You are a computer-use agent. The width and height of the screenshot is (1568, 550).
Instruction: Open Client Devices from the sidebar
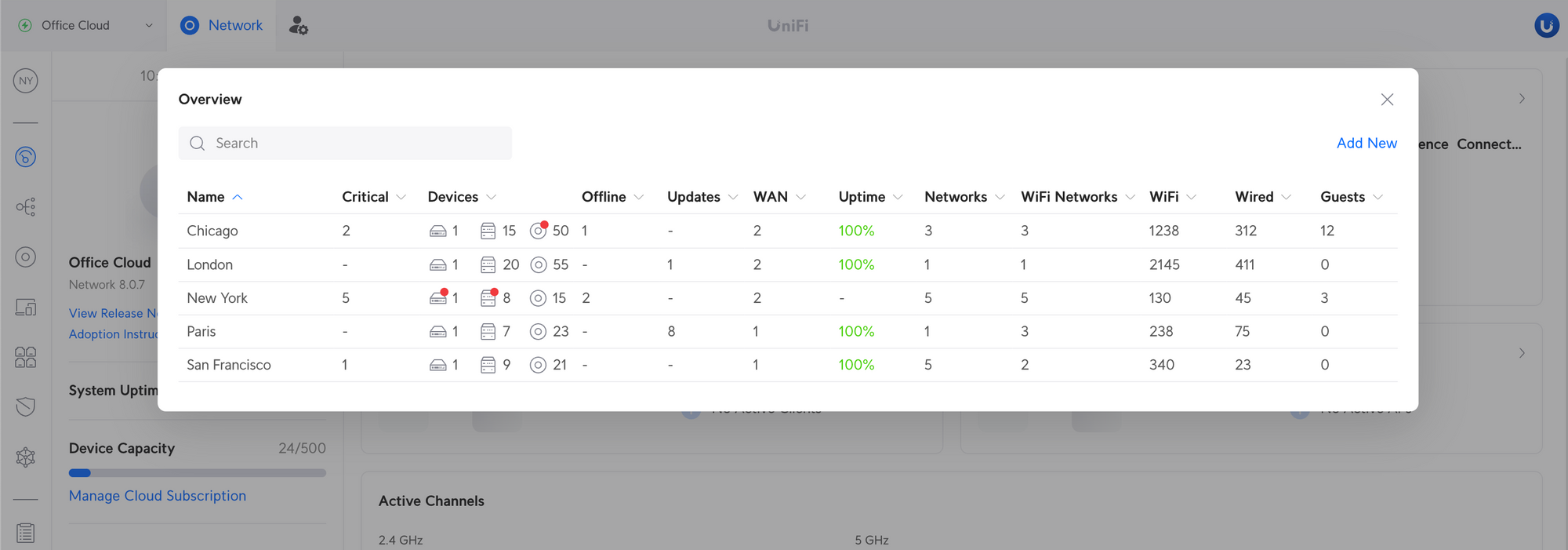coord(26,308)
